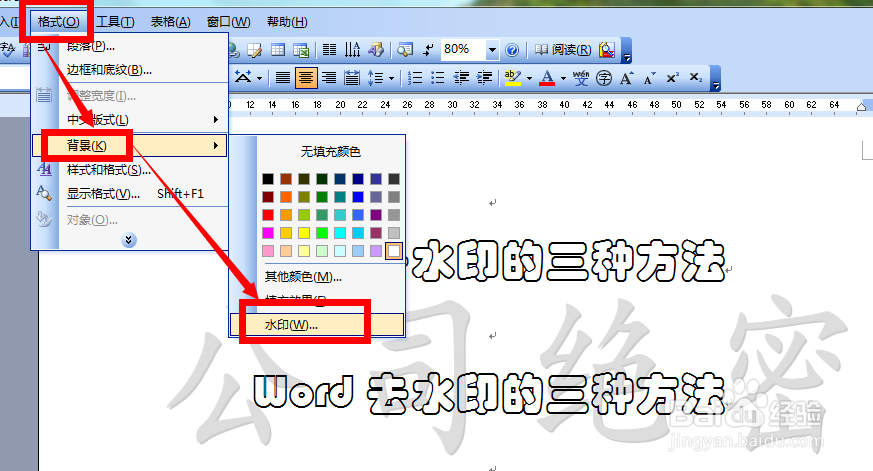The image size is (873, 471).
Task: Click the Increase Indent icon
Action: 484,77
